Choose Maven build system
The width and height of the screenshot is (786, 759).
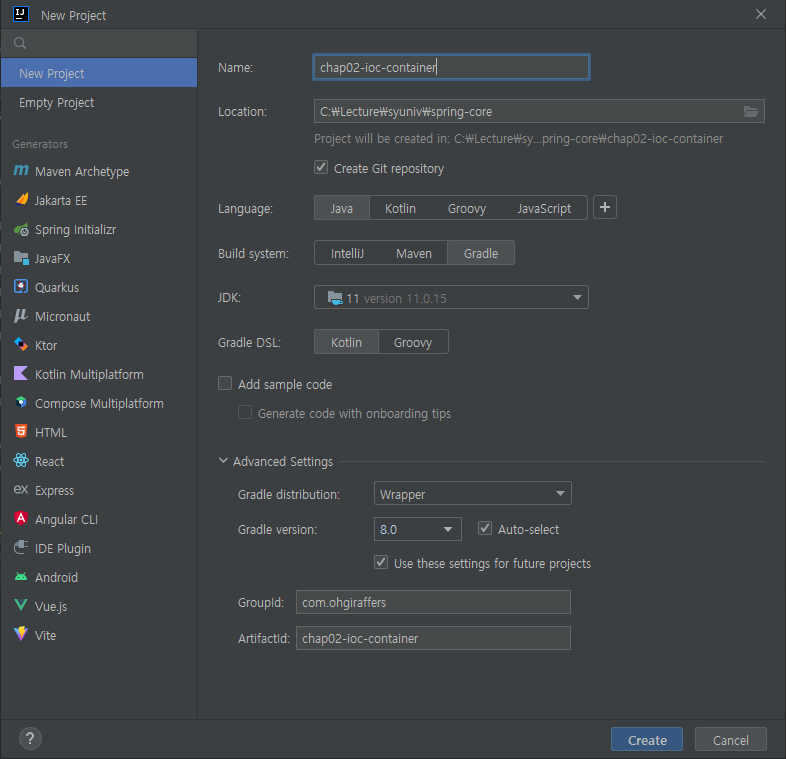[x=414, y=253]
